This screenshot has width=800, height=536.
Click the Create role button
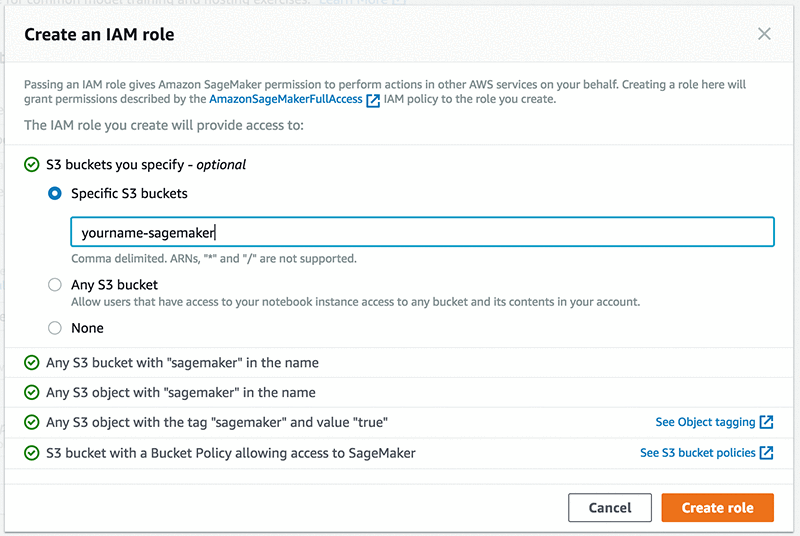point(717,508)
